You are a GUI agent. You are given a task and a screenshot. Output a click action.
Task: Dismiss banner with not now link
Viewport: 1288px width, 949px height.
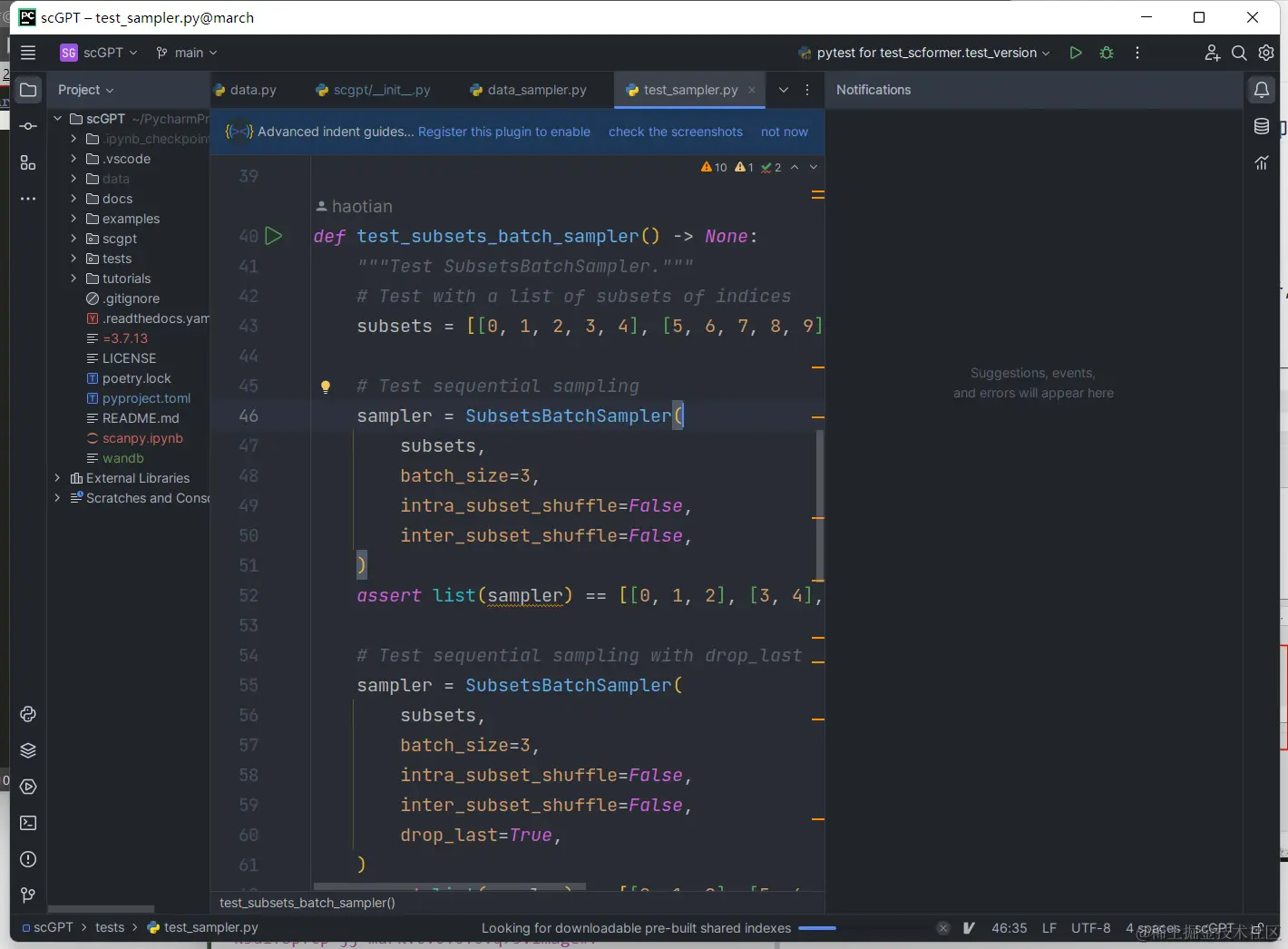(x=785, y=132)
